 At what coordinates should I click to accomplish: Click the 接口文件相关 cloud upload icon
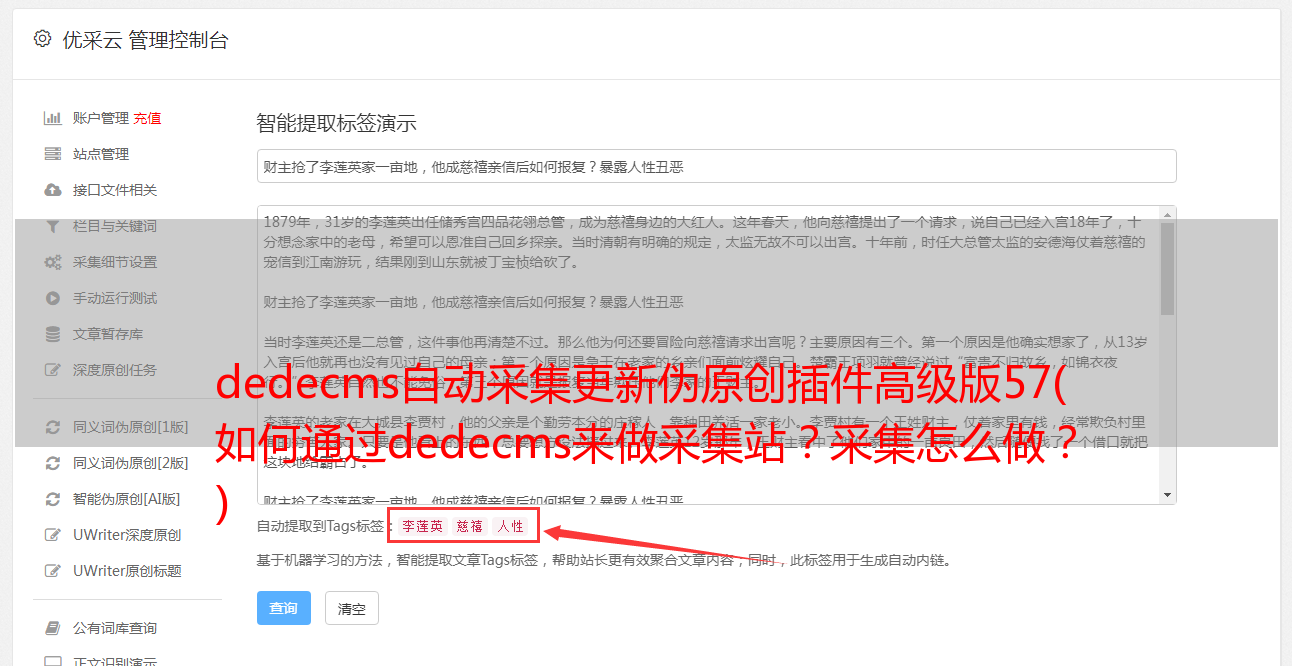(53, 190)
